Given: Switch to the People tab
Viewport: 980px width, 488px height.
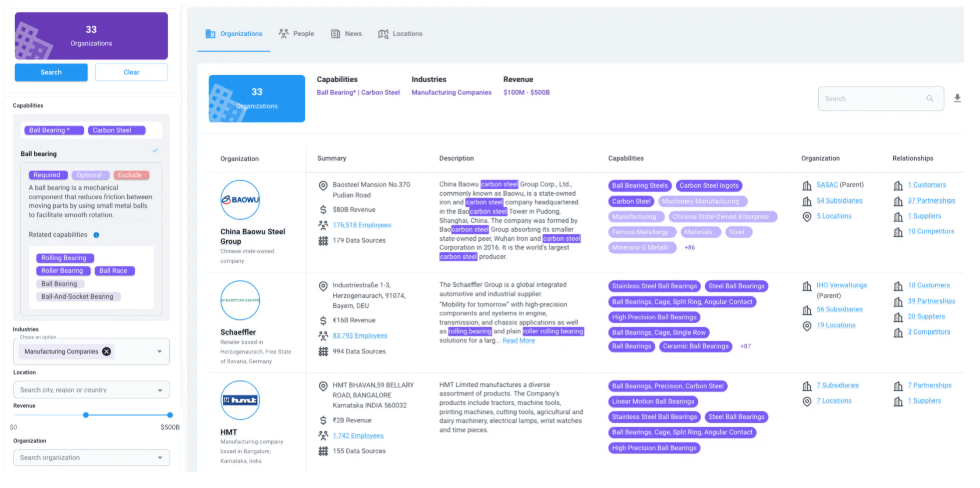Looking at the screenshot, I should pyautogui.click(x=296, y=34).
